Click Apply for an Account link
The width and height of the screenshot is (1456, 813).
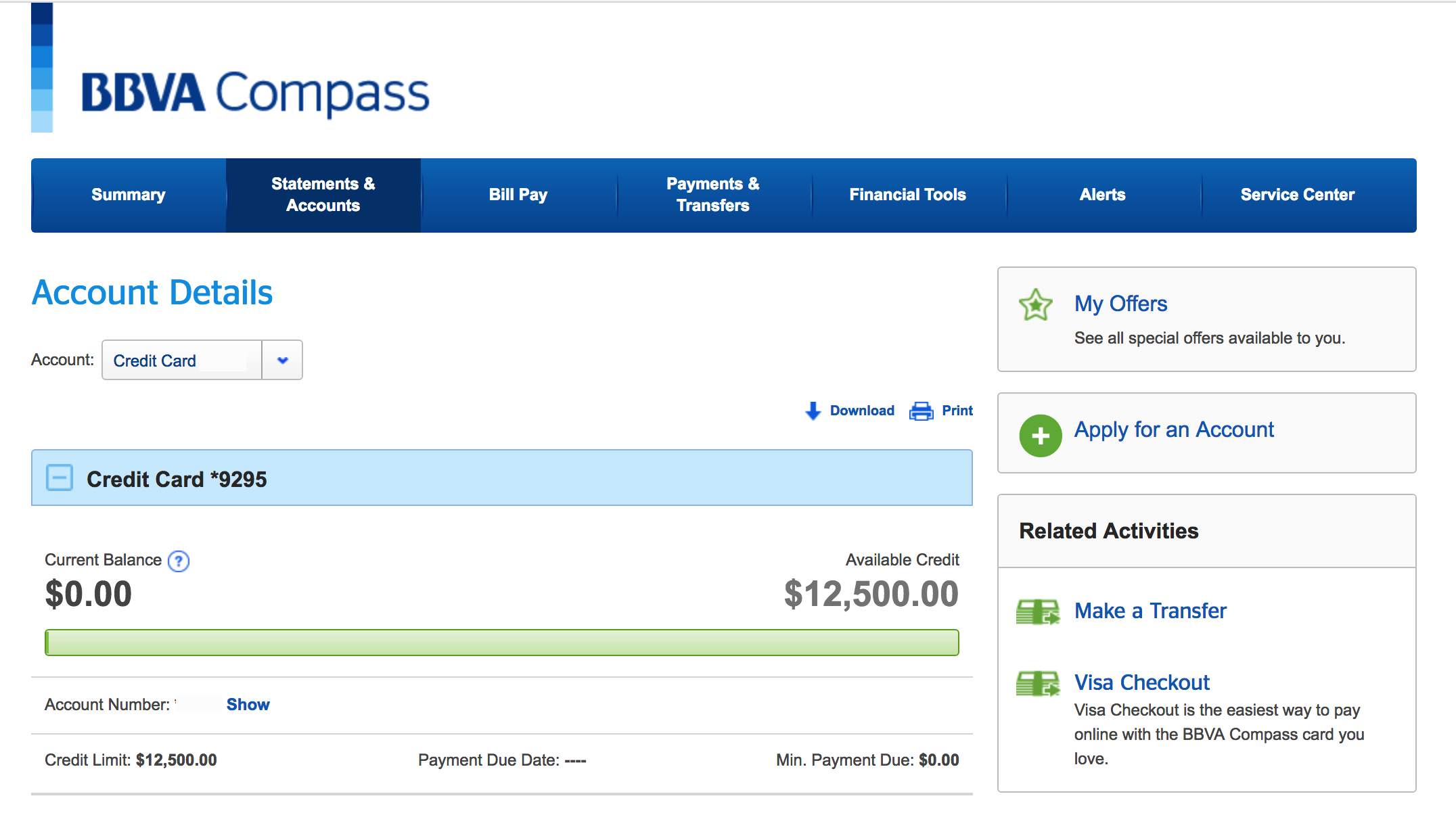point(1174,430)
